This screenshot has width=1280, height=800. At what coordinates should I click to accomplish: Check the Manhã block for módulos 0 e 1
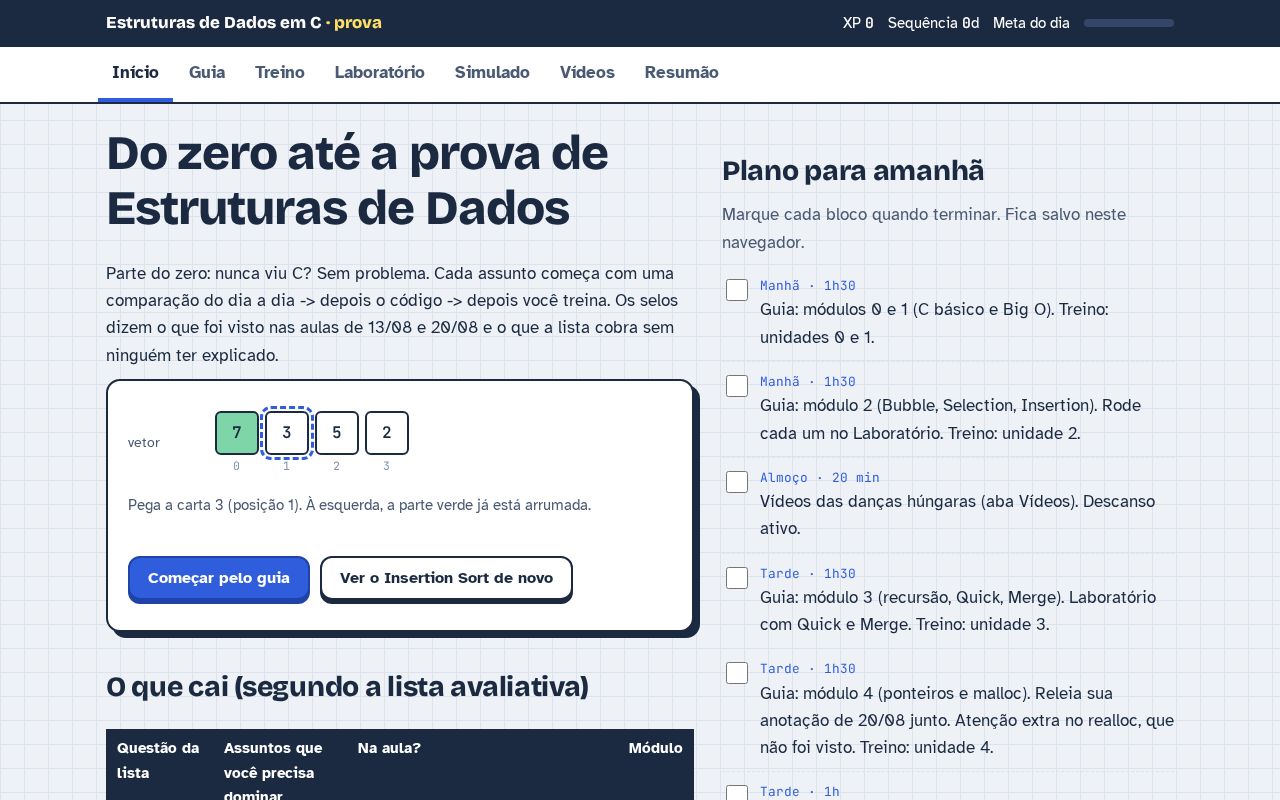(x=737, y=290)
